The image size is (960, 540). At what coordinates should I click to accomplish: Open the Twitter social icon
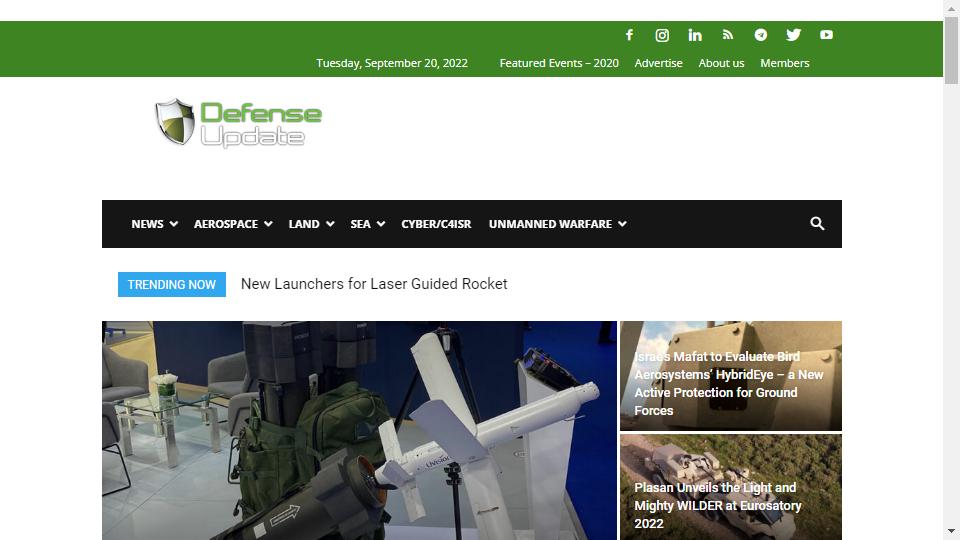[793, 35]
